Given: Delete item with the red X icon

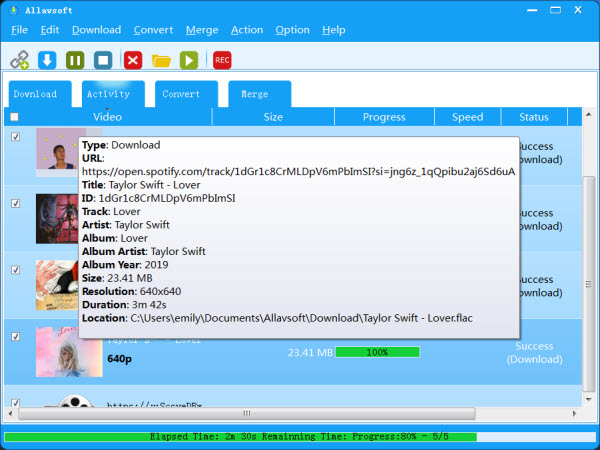Looking at the screenshot, I should point(133,60).
